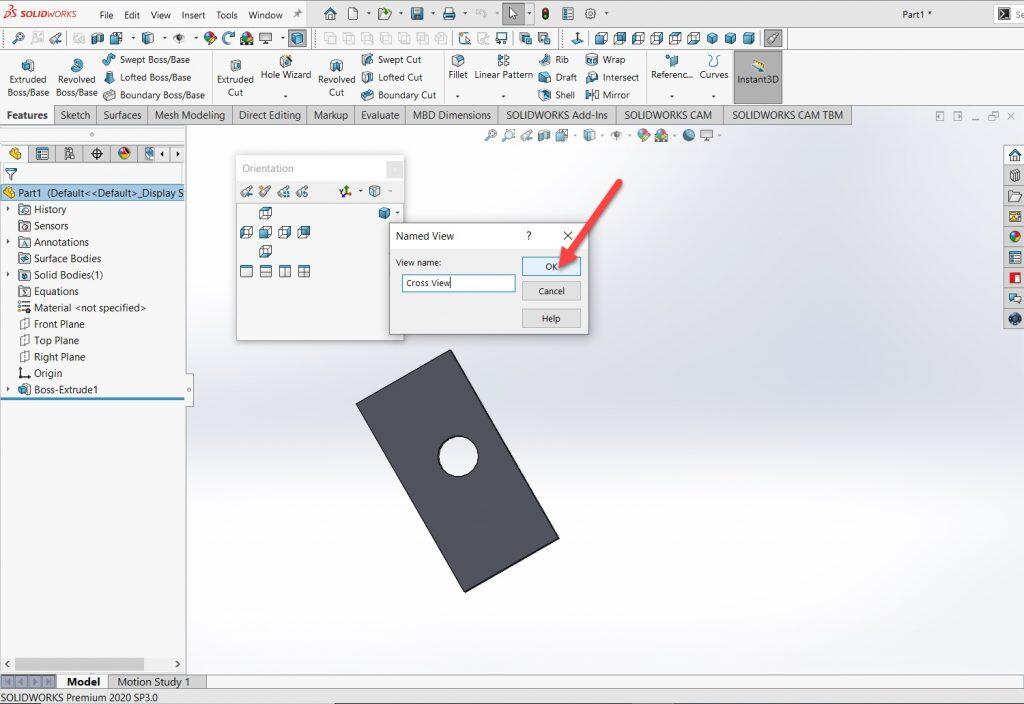Open the Fillet dropdown arrow

click(x=457, y=96)
